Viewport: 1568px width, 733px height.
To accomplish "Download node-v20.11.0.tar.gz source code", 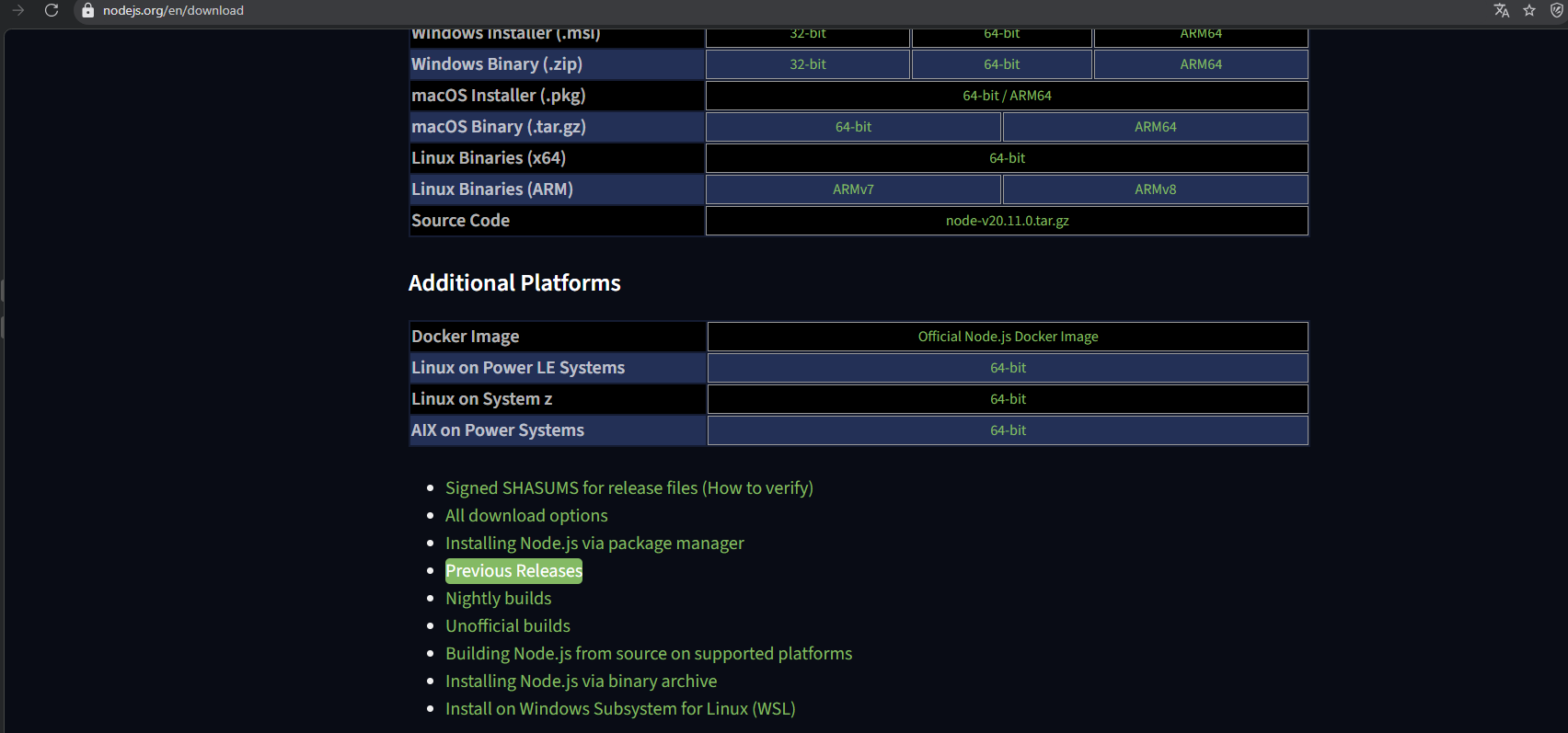I will (x=1007, y=221).
